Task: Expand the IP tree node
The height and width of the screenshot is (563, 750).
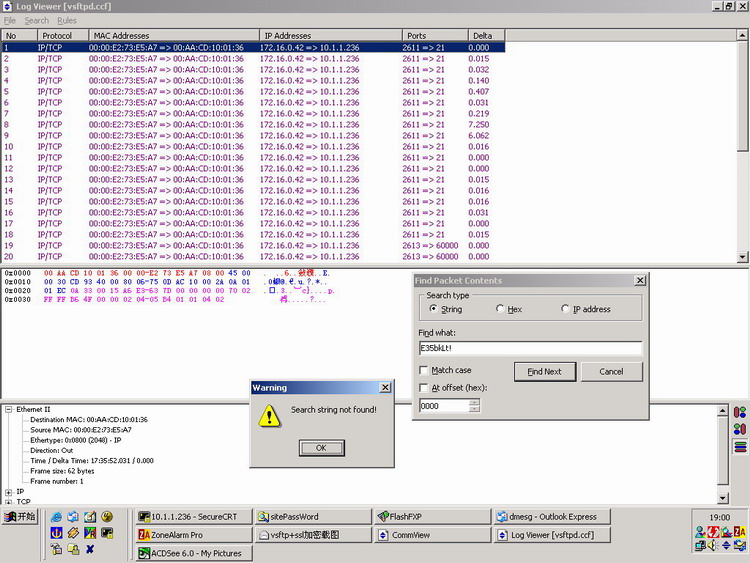Action: 8,492
